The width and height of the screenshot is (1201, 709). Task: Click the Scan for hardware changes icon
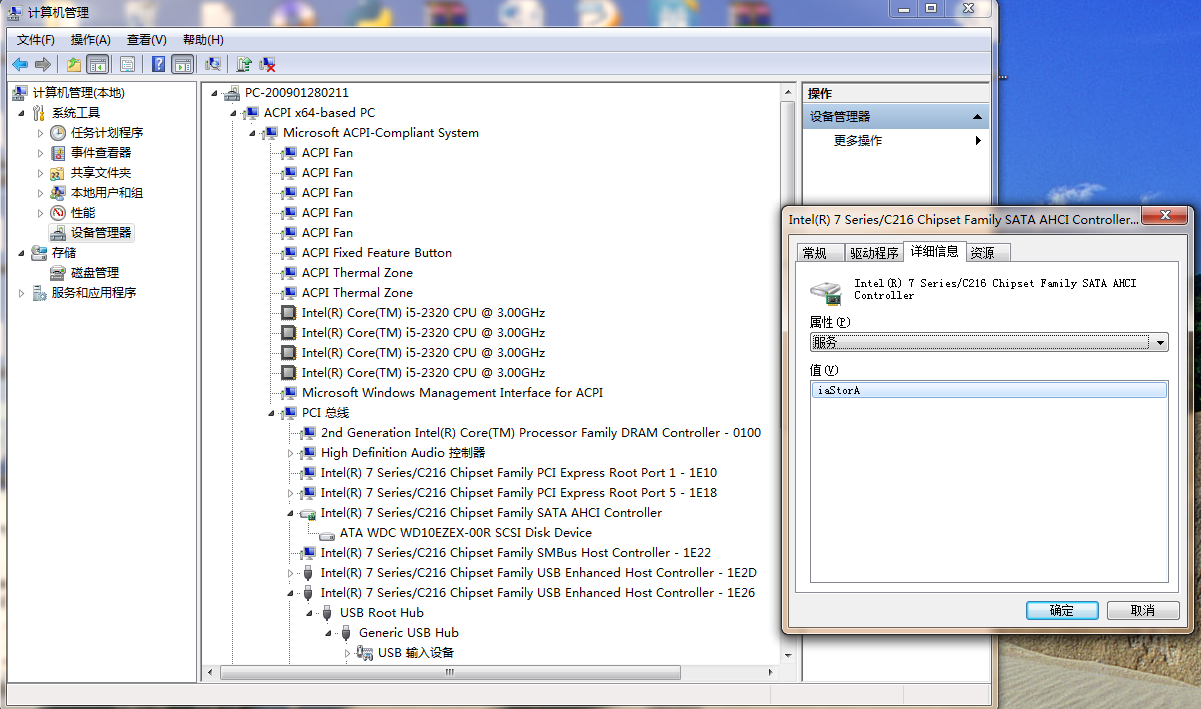click(213, 65)
